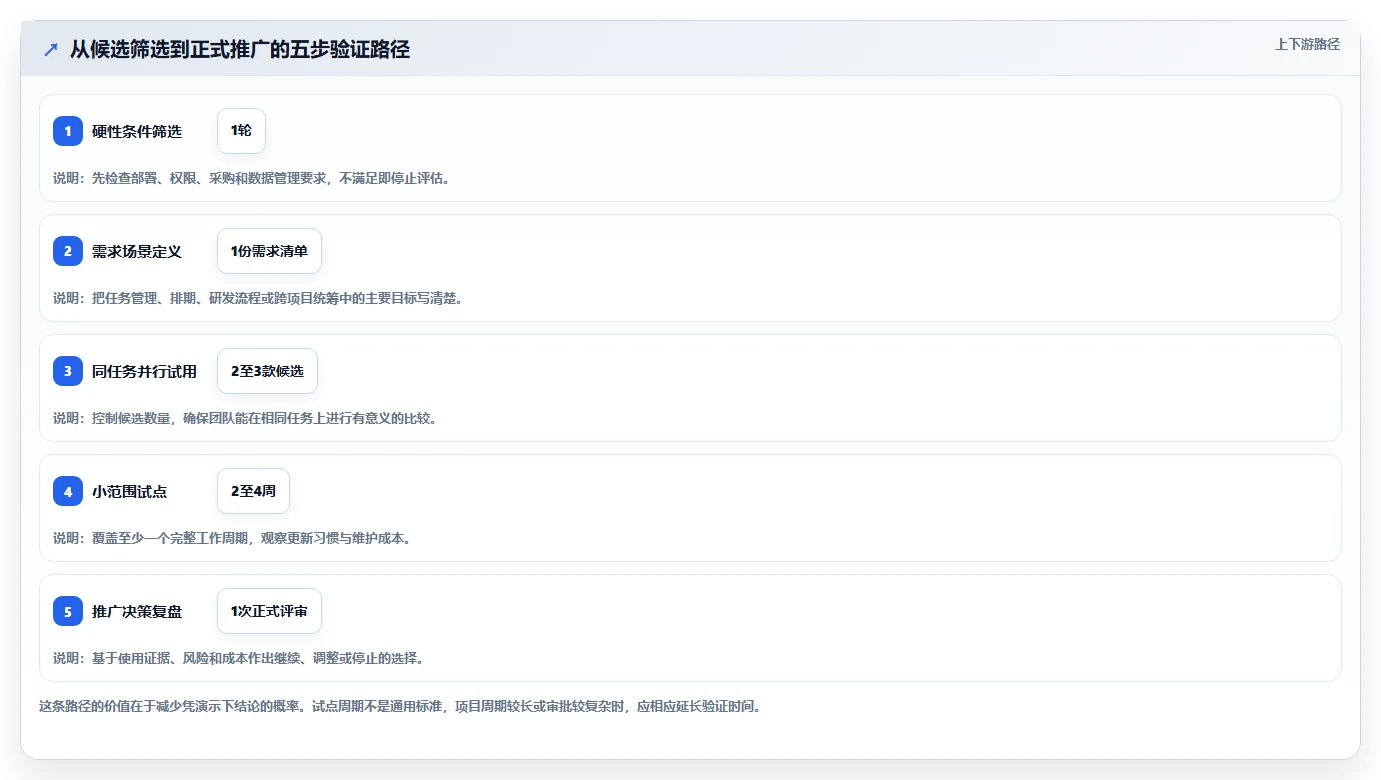Click the 2至3款候选 chip
The width and height of the screenshot is (1381, 780).
pos(267,371)
